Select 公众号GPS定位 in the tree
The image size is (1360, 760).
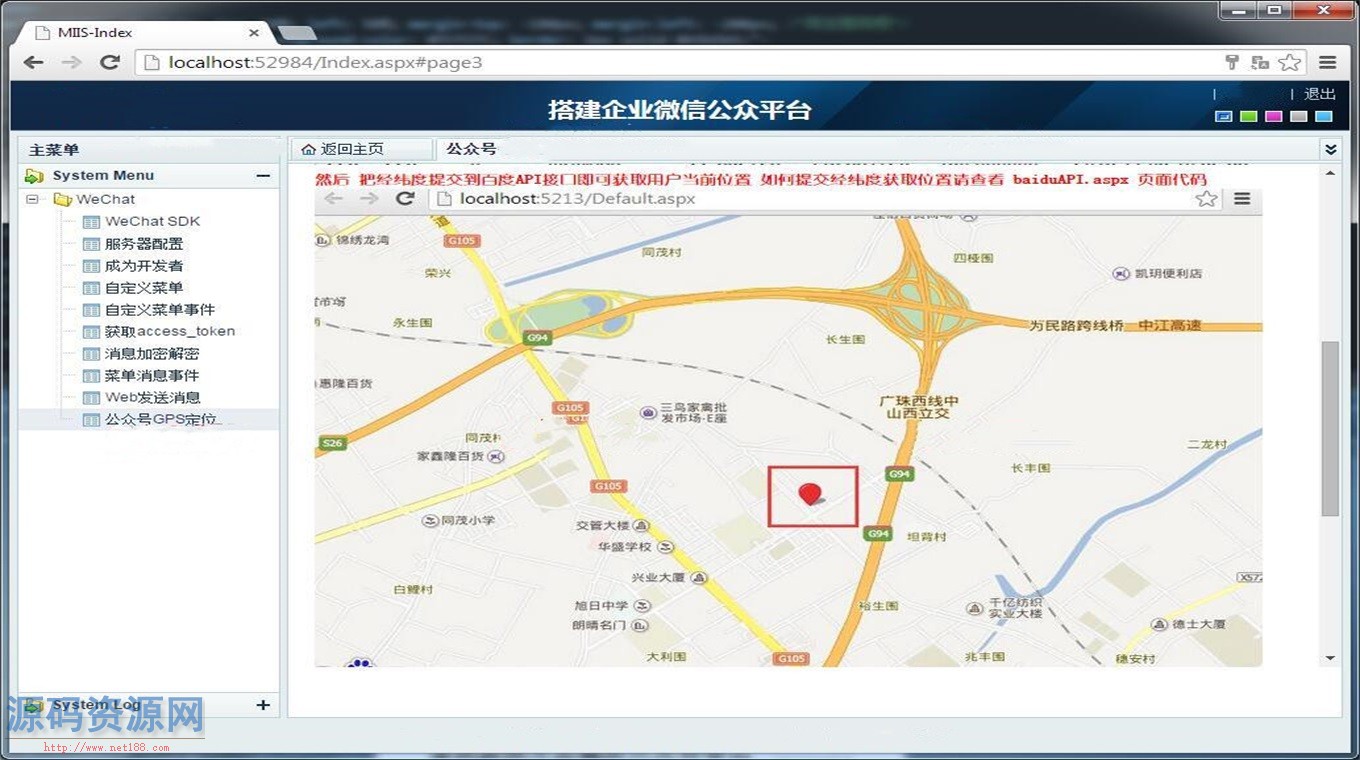coord(163,420)
